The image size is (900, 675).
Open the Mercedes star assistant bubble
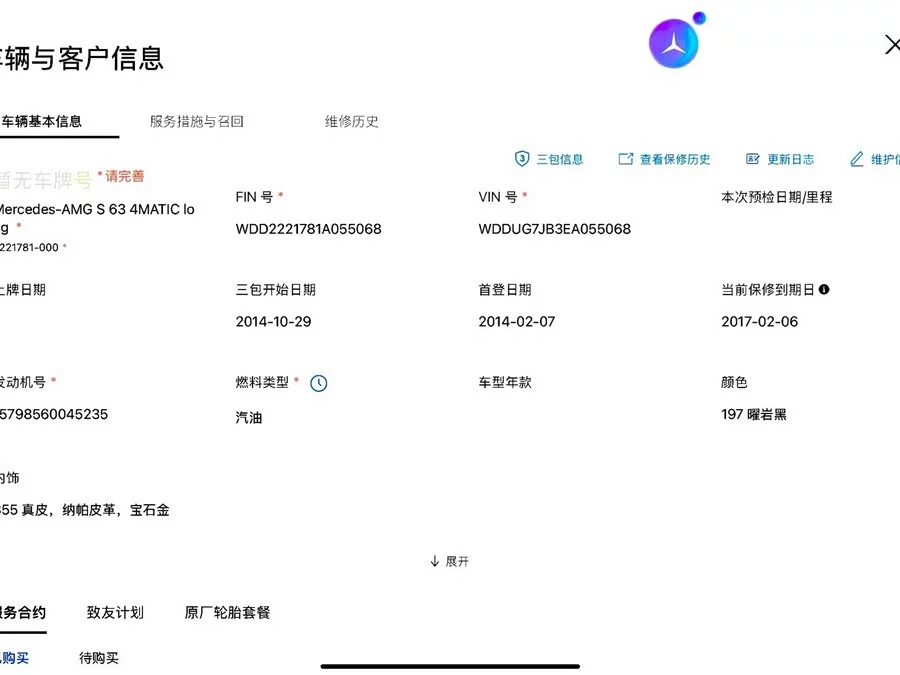pos(674,43)
